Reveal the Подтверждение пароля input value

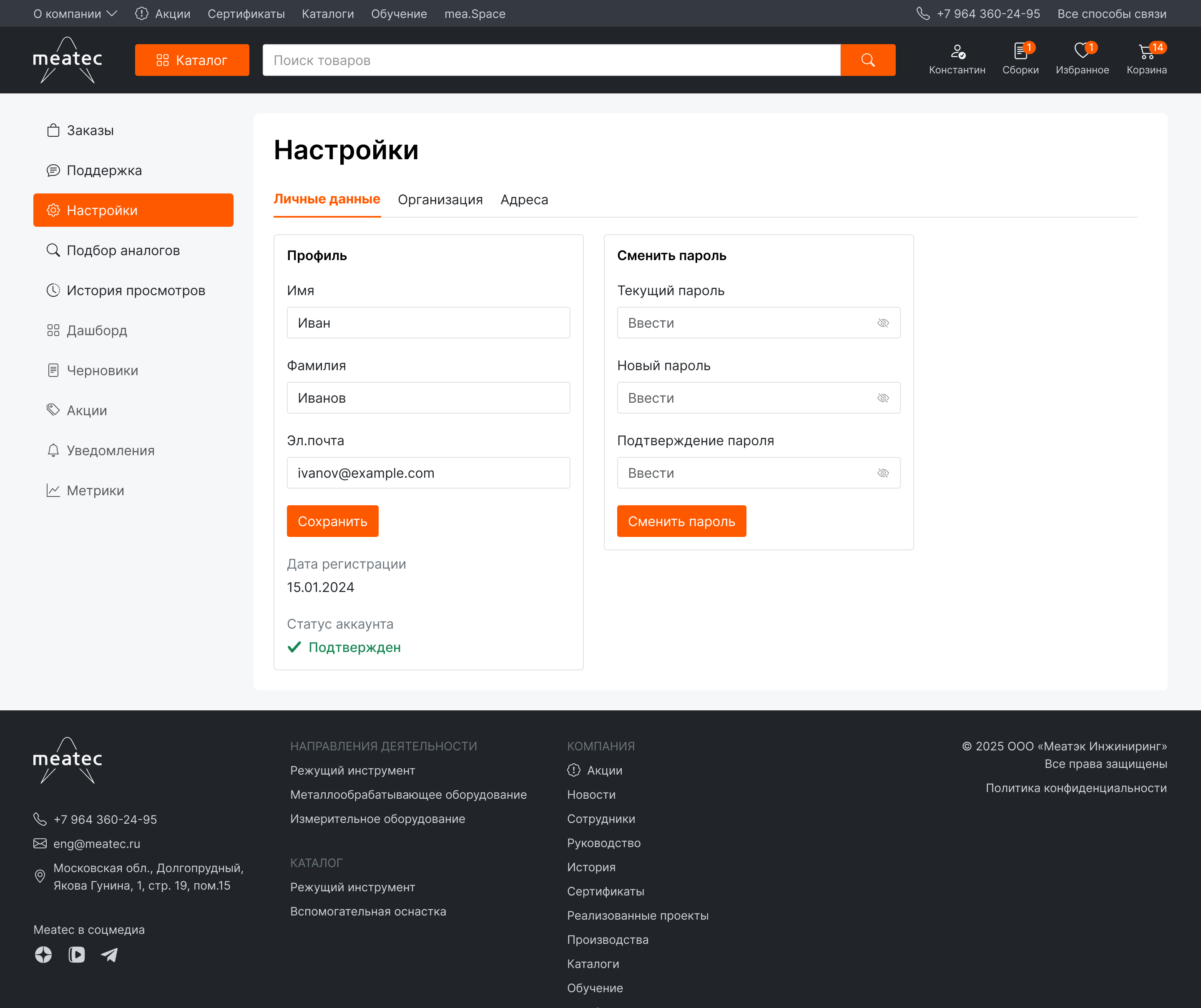coord(882,473)
